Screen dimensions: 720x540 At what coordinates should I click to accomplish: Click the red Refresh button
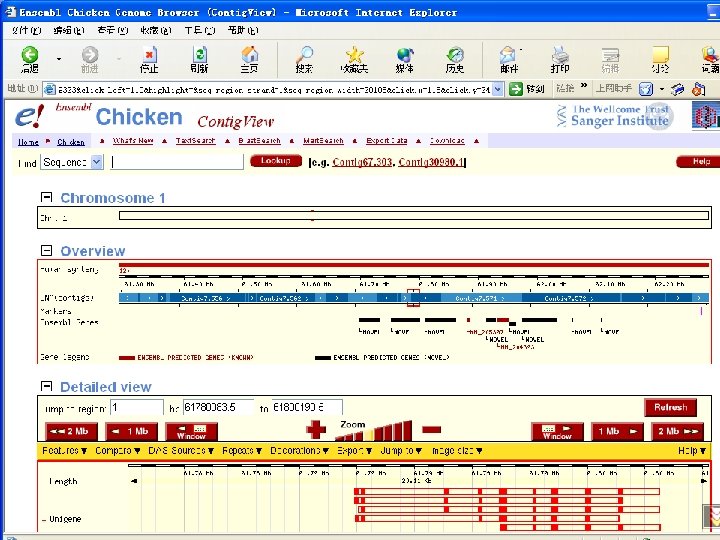[x=670, y=407]
